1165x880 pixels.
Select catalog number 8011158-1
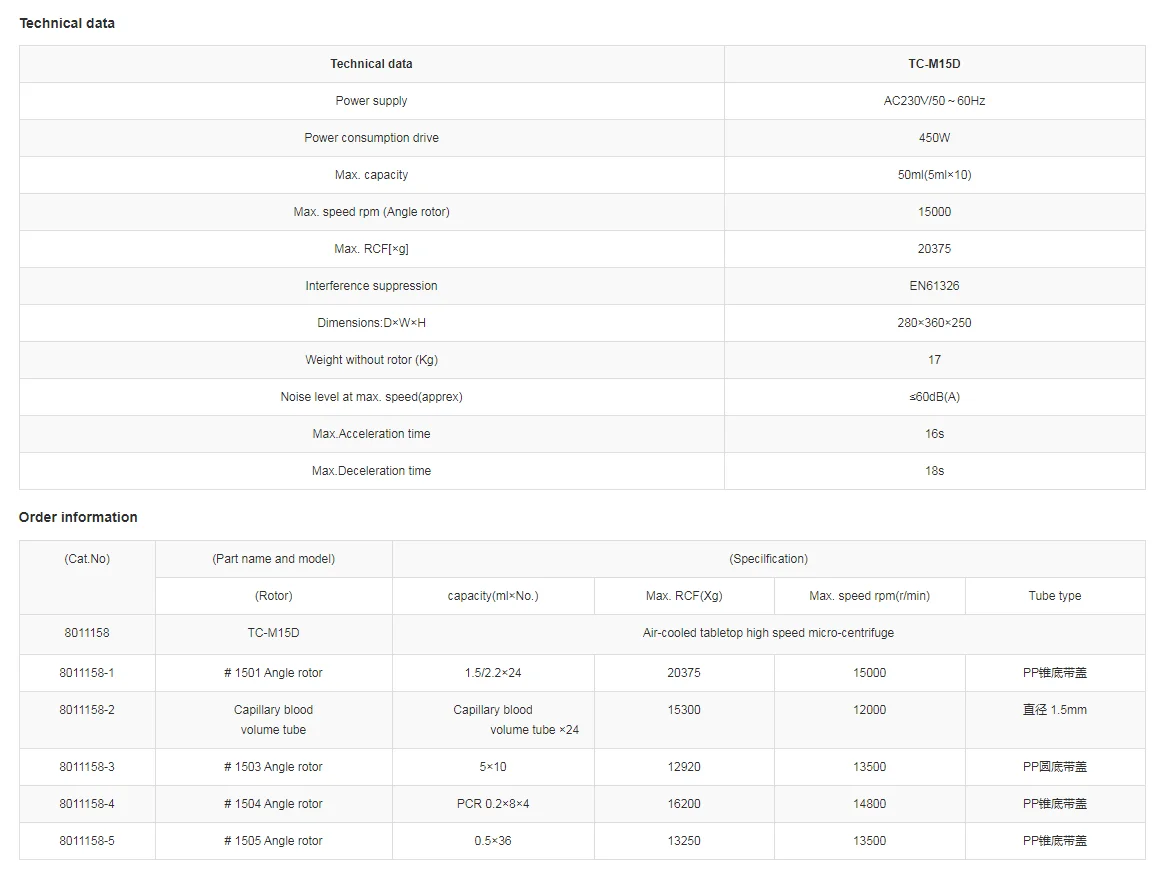point(87,673)
